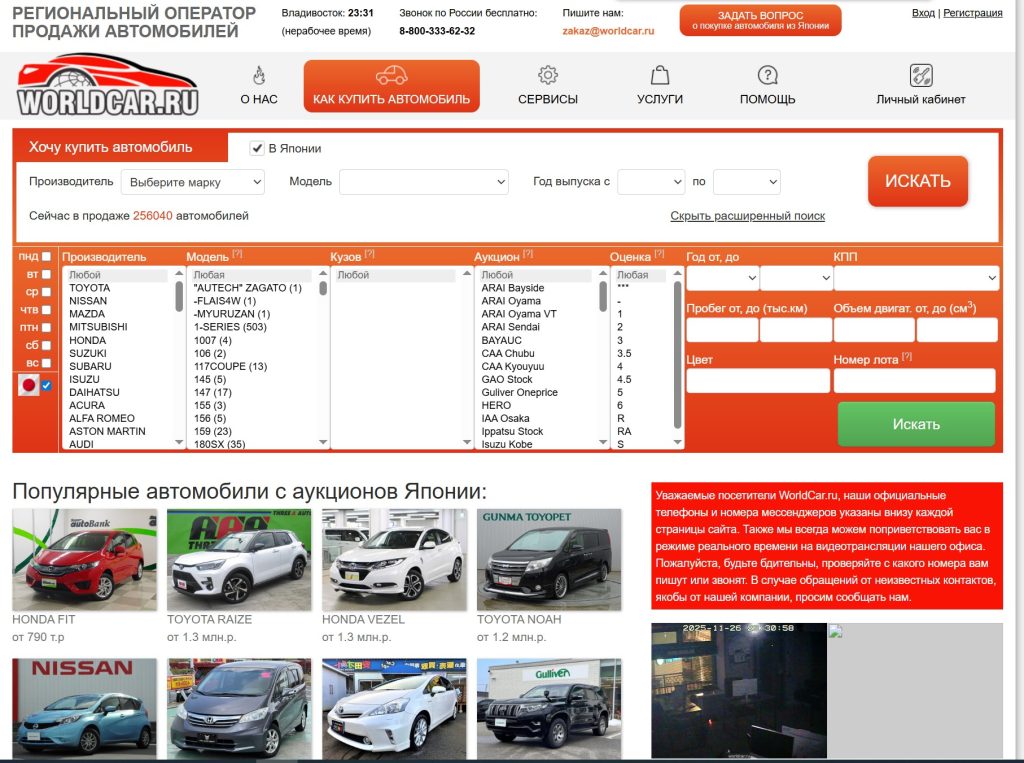Open the Выберите марку dropdown
Image resolution: width=1024 pixels, height=763 pixels.
[x=193, y=181]
